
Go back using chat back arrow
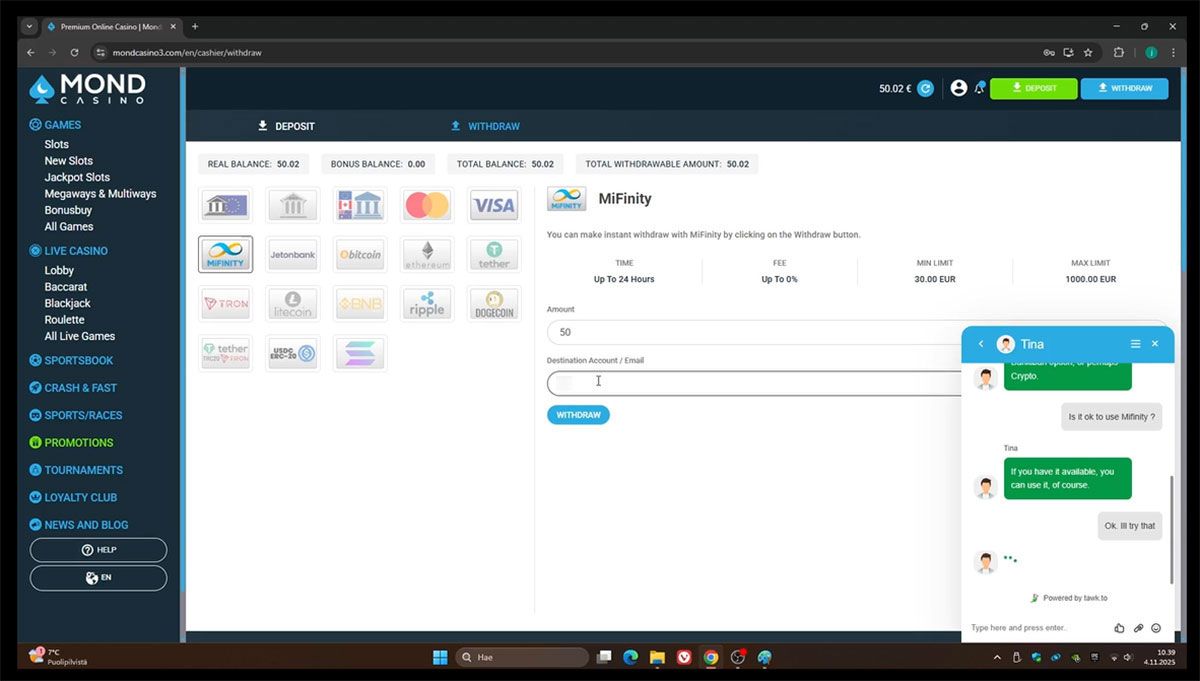click(x=981, y=344)
